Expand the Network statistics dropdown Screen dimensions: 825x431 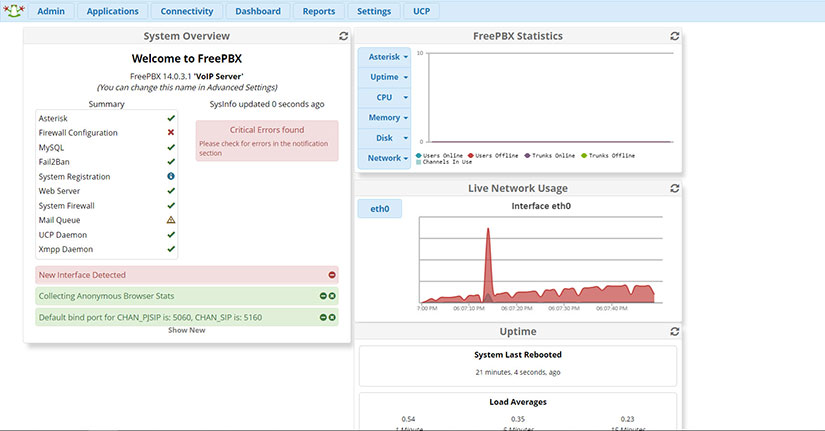tap(384, 158)
